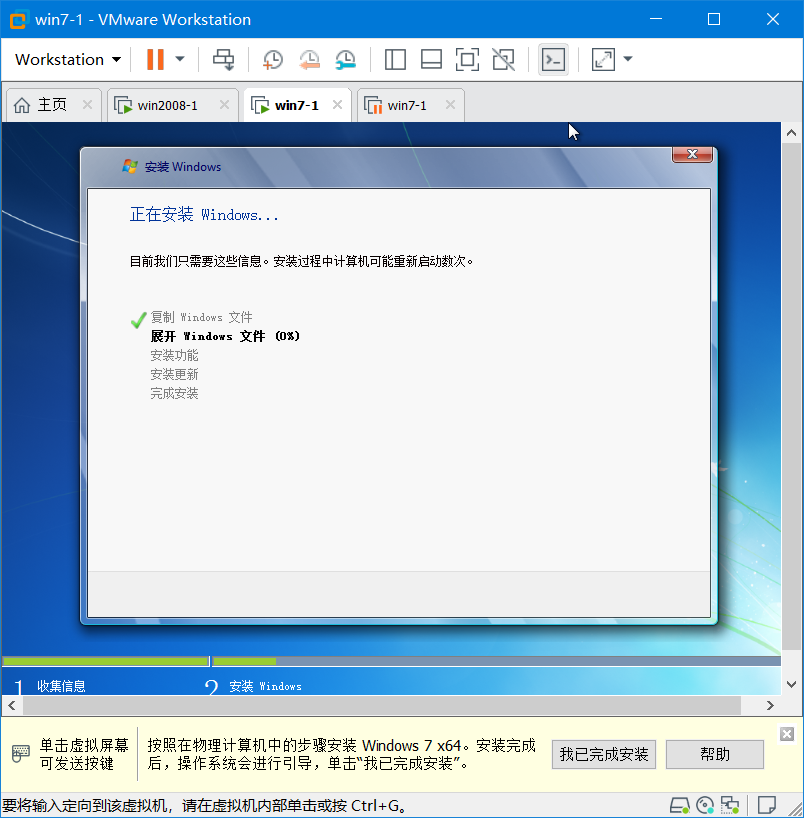Click the CD/DVD status icon

705,805
